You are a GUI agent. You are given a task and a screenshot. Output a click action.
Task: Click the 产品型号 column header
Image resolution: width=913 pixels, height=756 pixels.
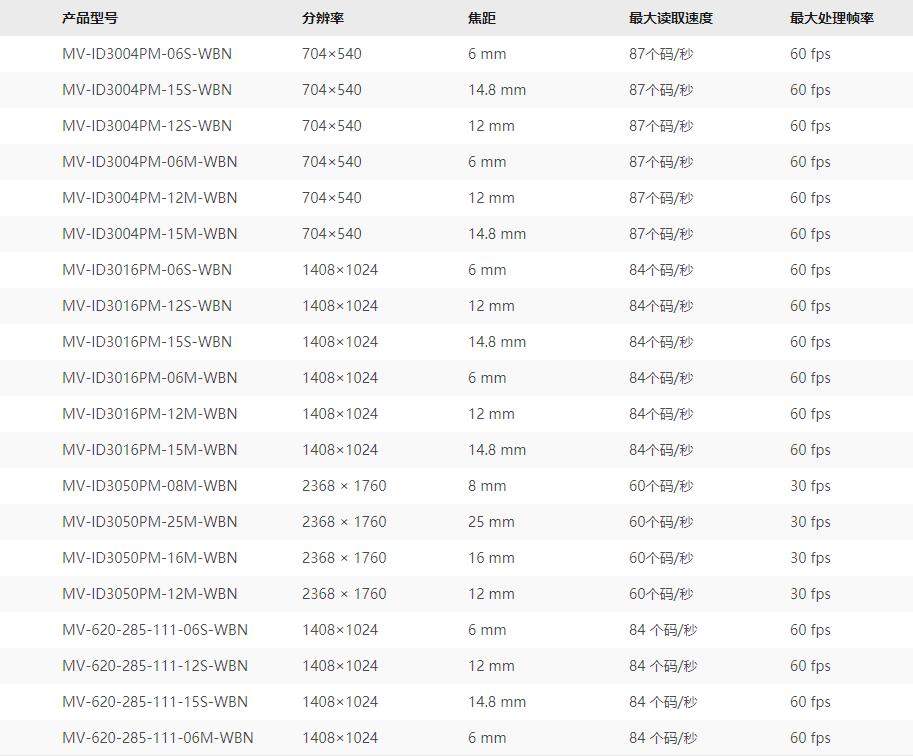tap(89, 18)
